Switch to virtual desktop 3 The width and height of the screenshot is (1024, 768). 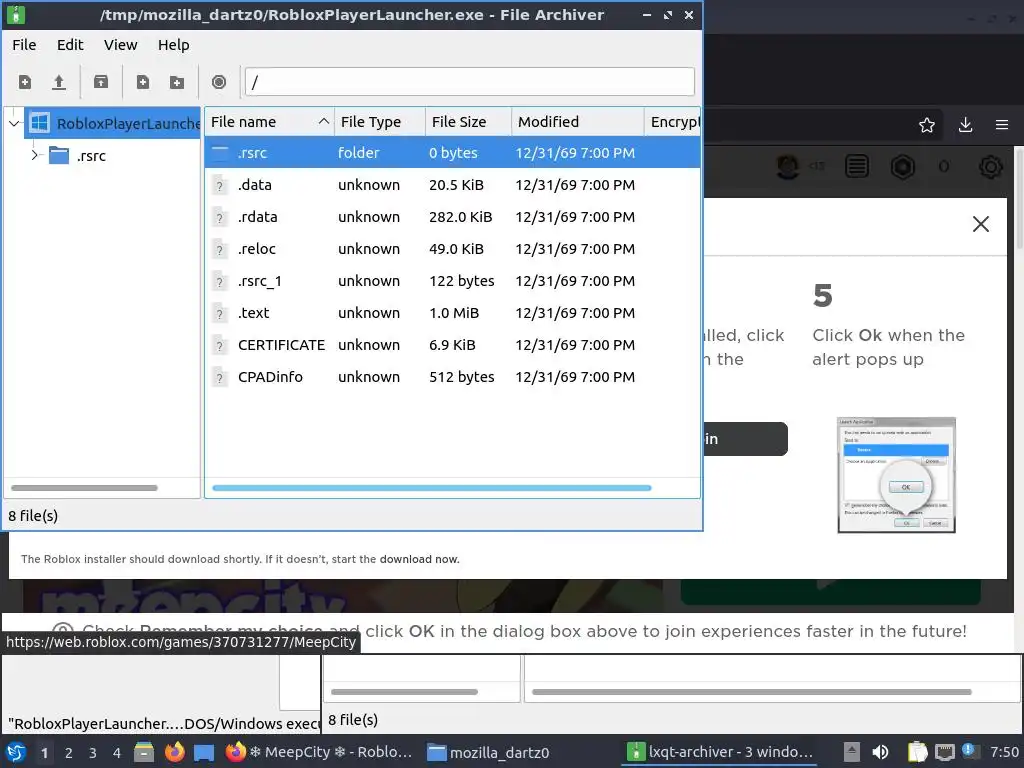pos(93,753)
